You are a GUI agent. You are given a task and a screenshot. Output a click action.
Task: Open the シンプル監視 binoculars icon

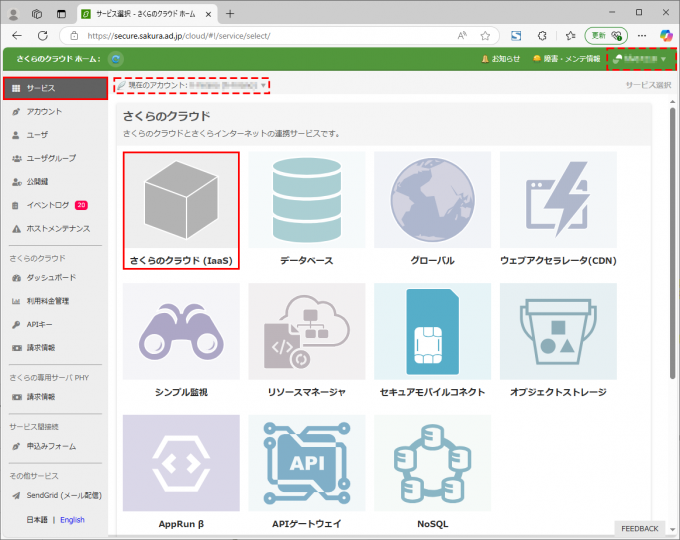click(x=181, y=332)
